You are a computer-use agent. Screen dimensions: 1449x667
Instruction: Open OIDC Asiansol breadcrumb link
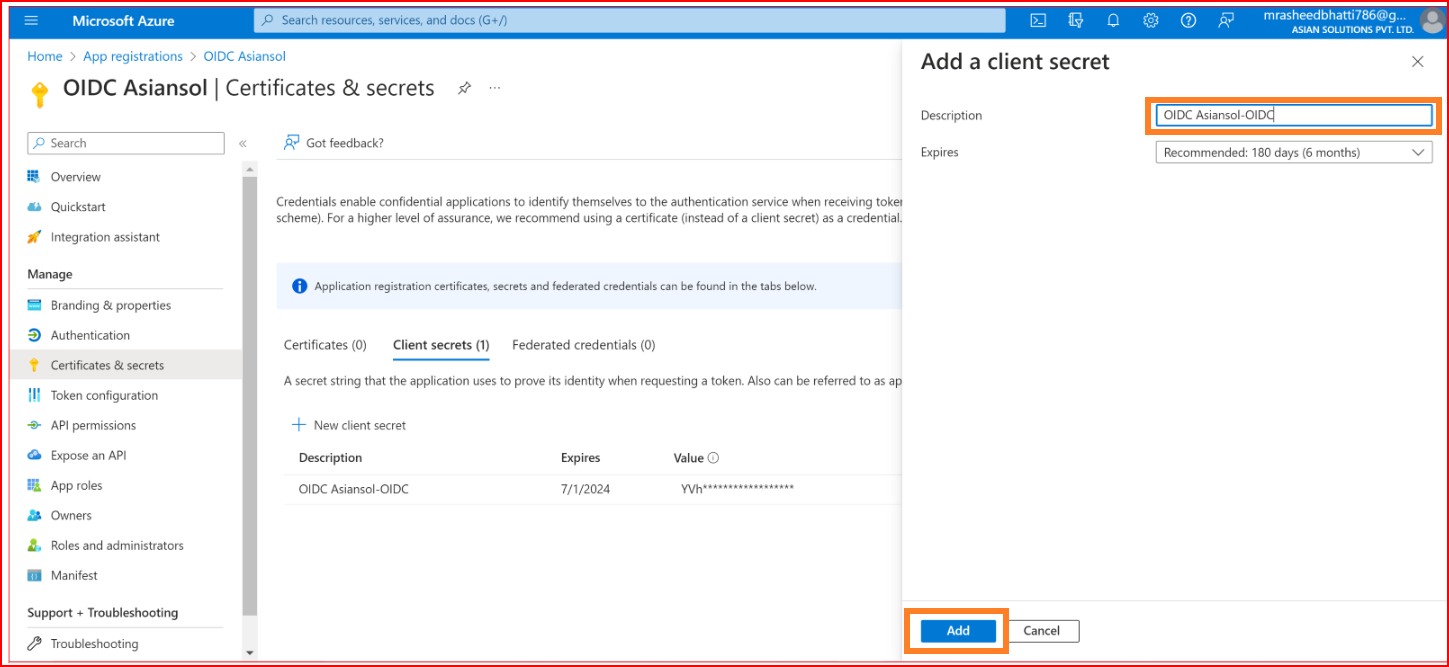coord(245,57)
